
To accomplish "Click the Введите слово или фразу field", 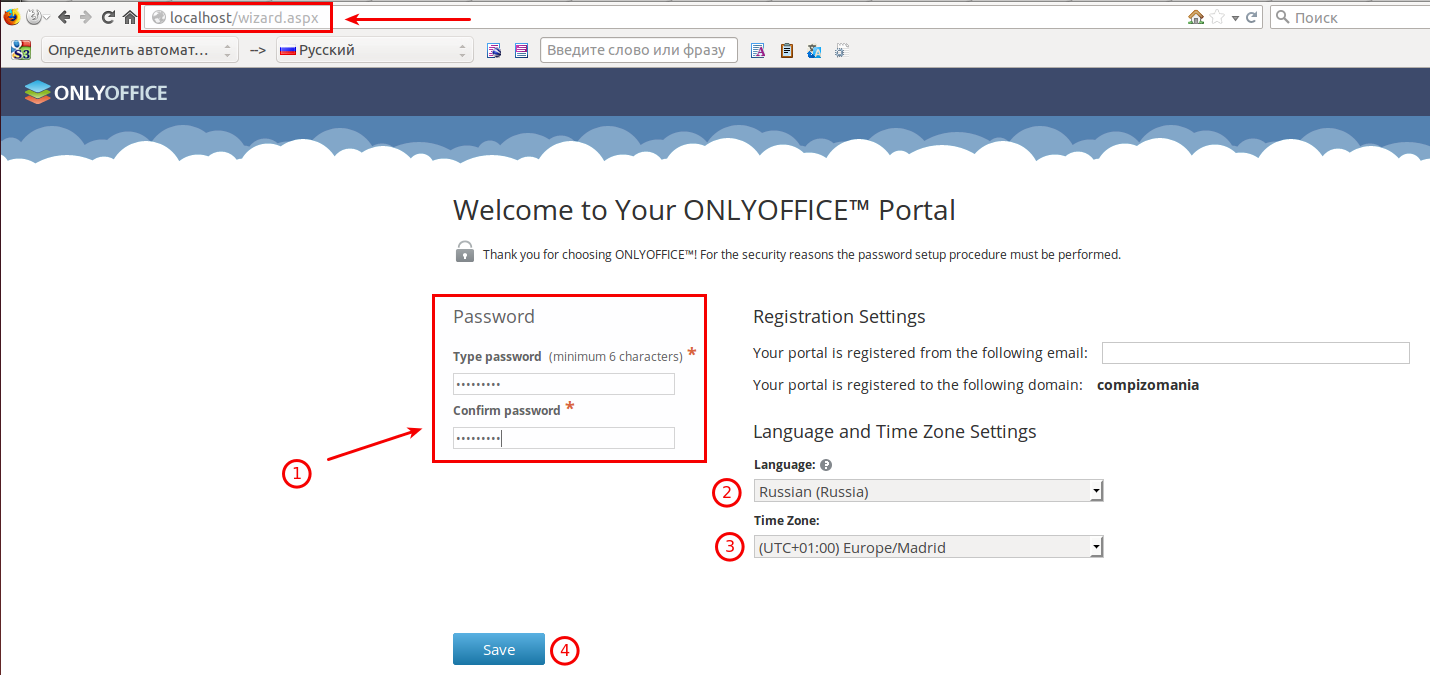I will [x=639, y=50].
